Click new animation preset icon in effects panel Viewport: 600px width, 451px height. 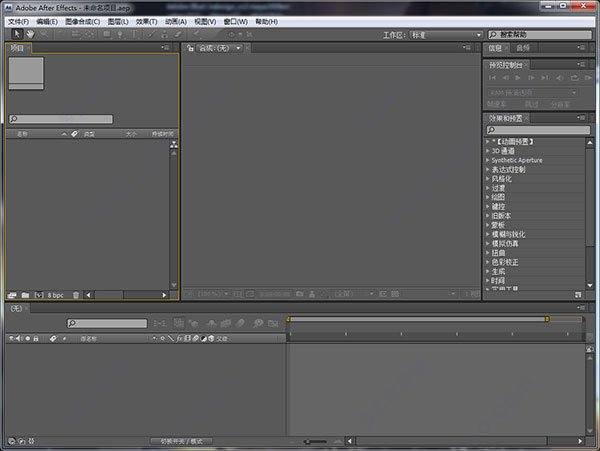578,295
